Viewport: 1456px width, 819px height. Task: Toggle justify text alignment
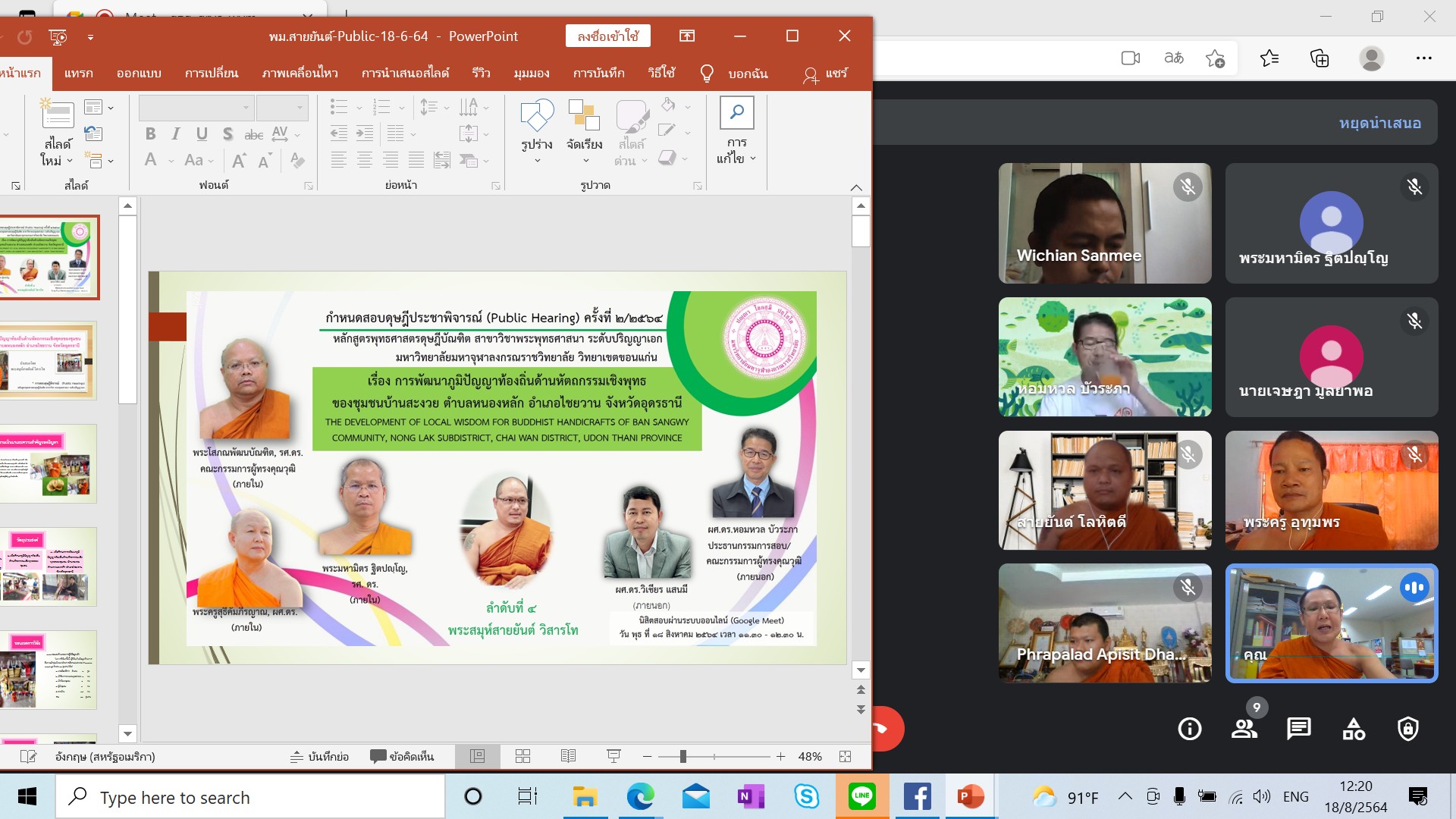416,160
